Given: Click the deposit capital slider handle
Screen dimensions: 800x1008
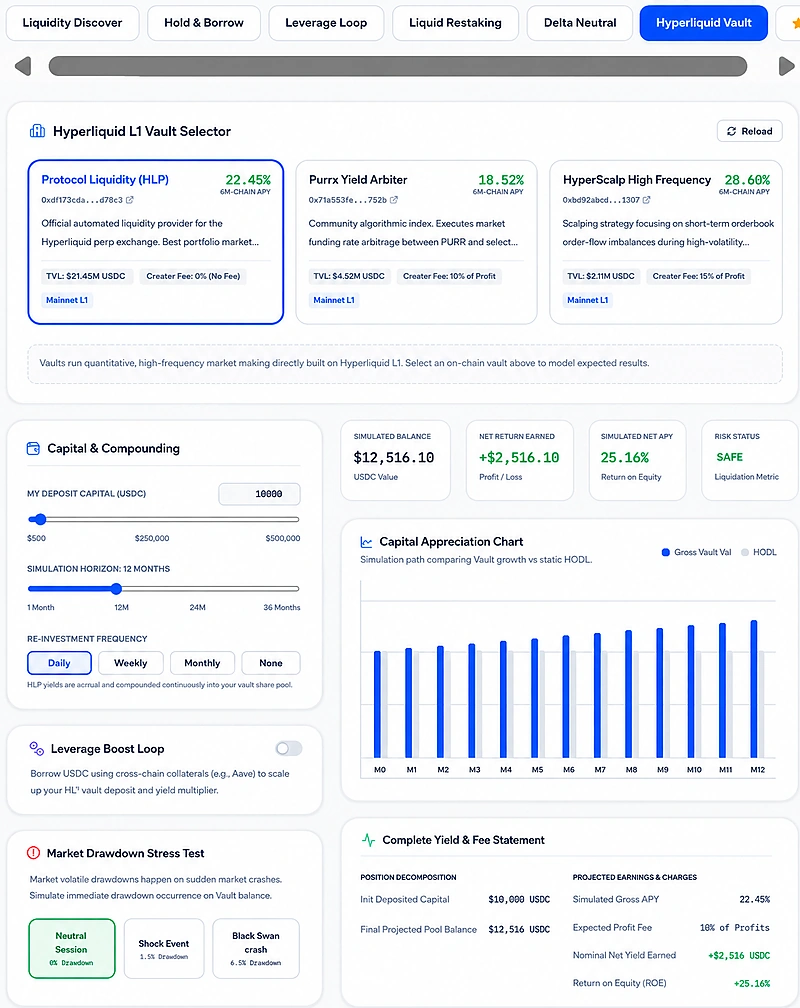Looking at the screenshot, I should pos(40,519).
